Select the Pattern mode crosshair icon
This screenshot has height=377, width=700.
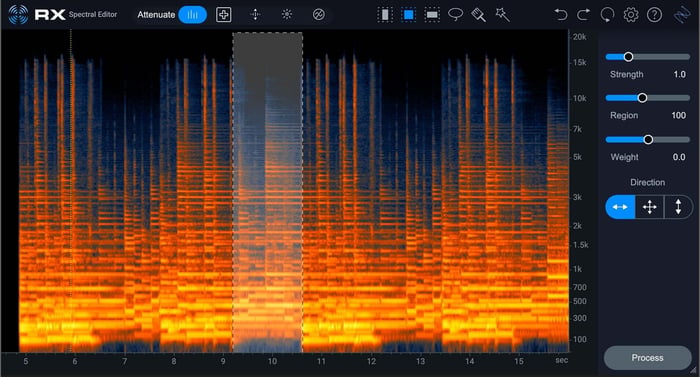tap(255, 15)
